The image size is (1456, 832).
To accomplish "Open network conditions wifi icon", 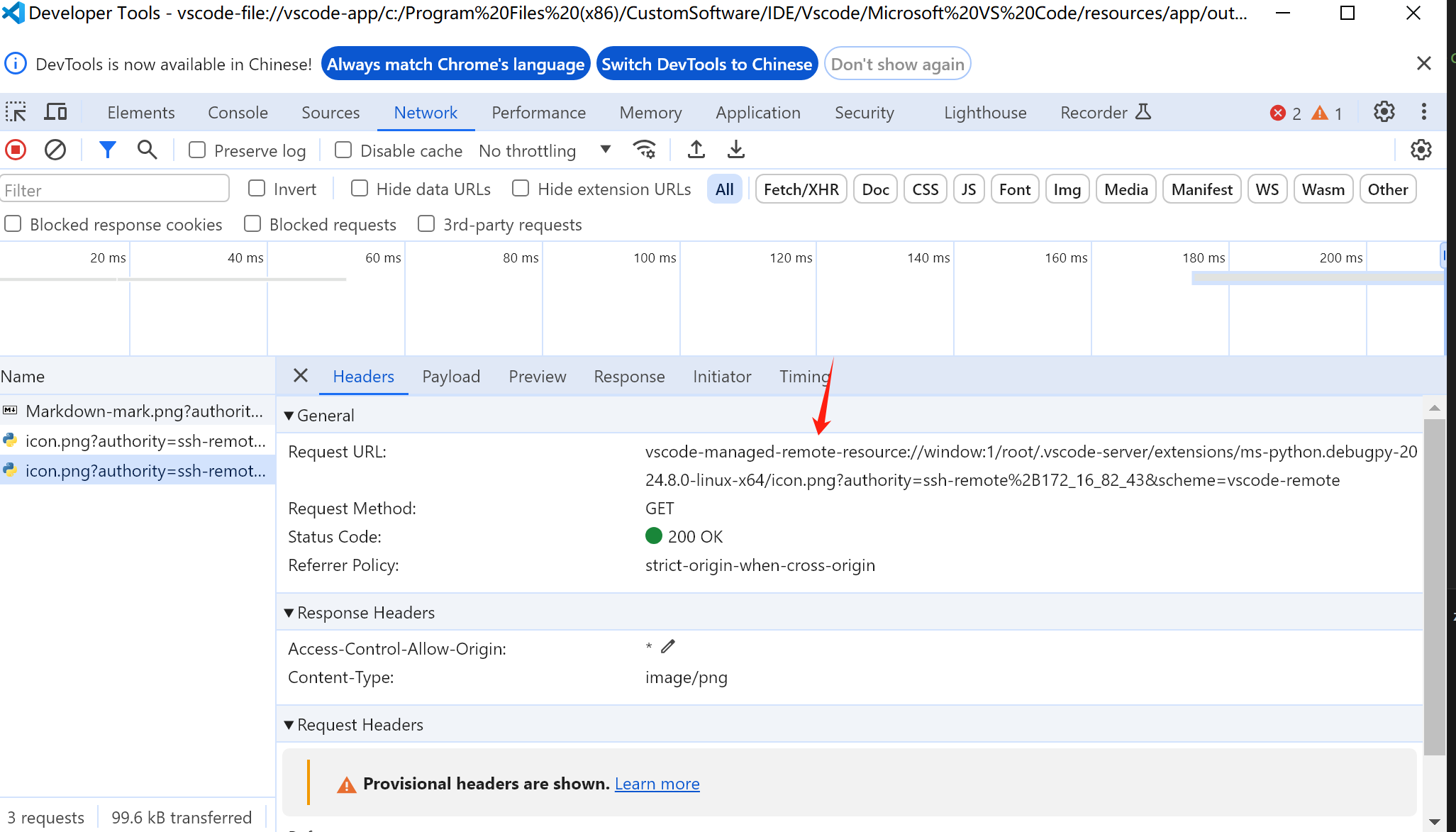I will tap(644, 150).
